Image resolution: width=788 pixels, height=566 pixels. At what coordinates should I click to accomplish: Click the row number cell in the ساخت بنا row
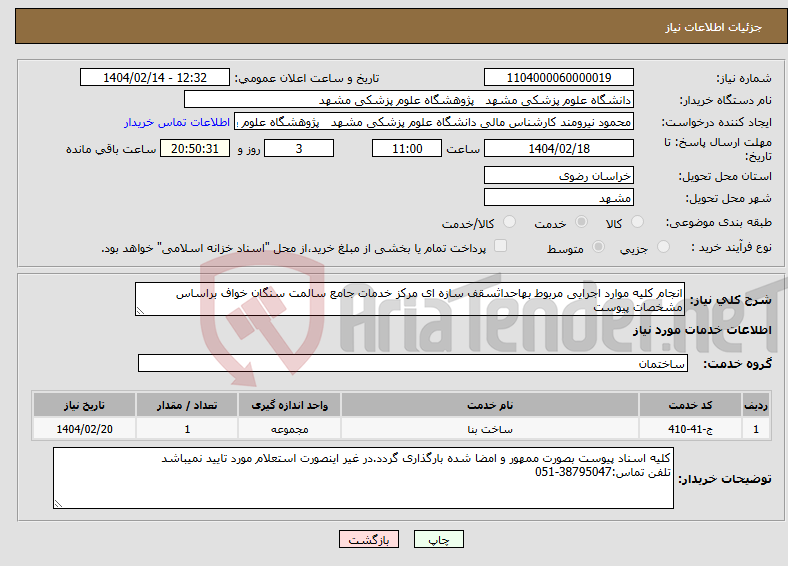click(x=756, y=429)
